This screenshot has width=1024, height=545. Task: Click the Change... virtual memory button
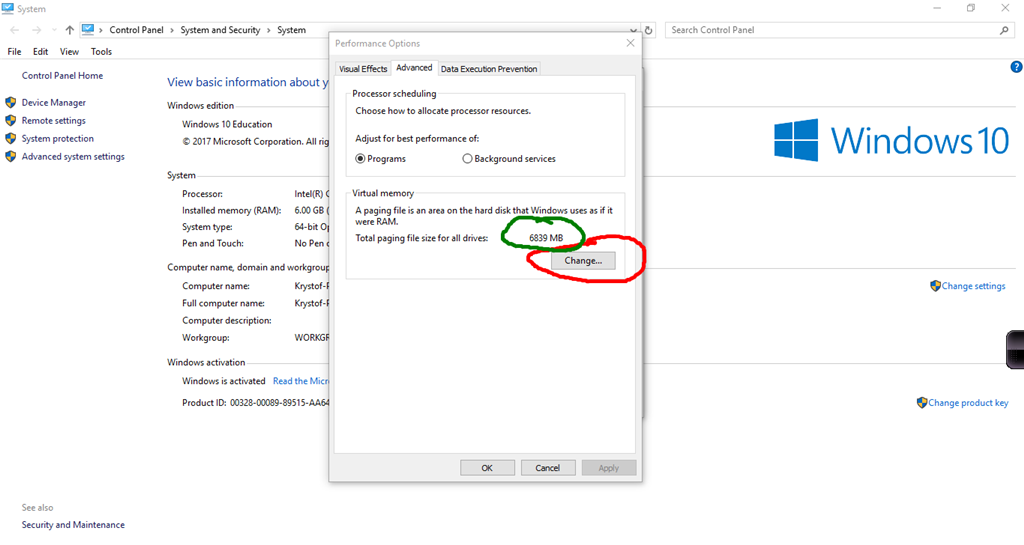coord(583,260)
